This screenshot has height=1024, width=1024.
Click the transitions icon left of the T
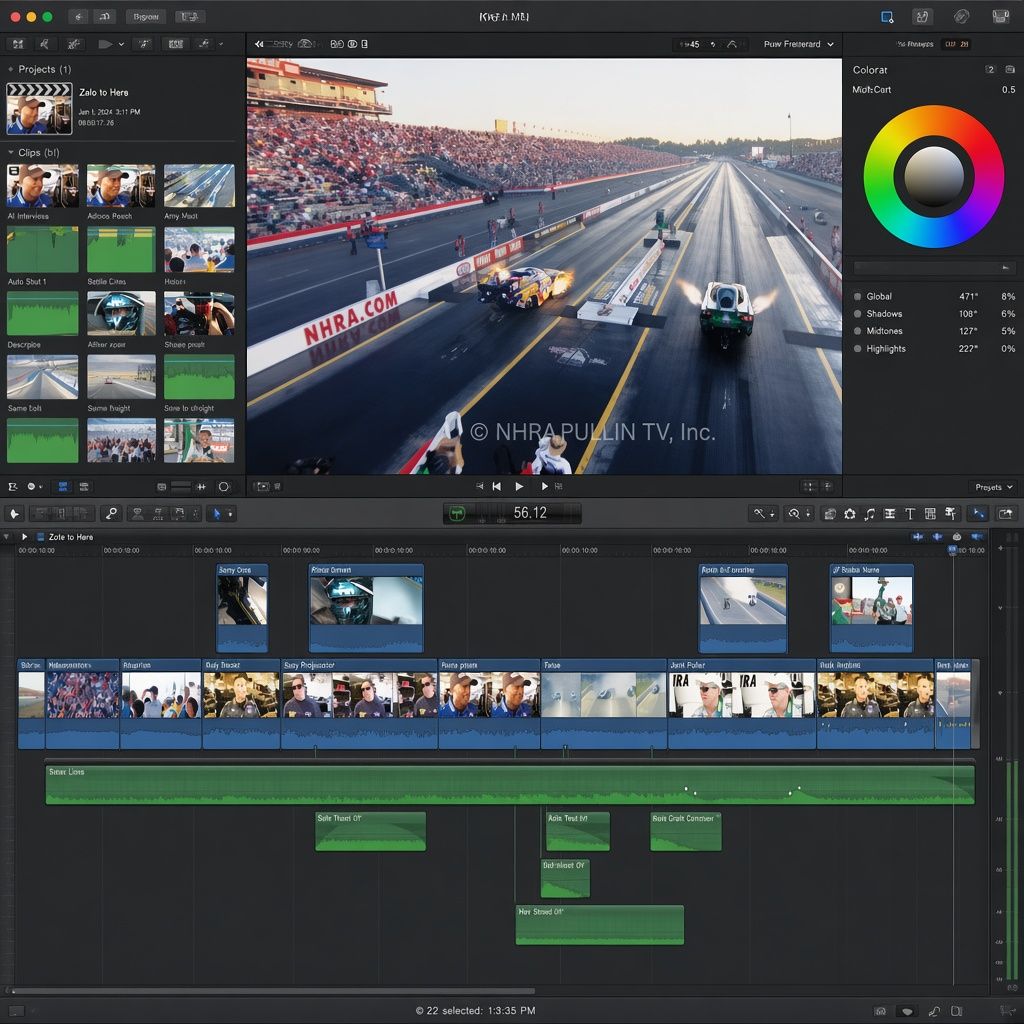(889, 514)
